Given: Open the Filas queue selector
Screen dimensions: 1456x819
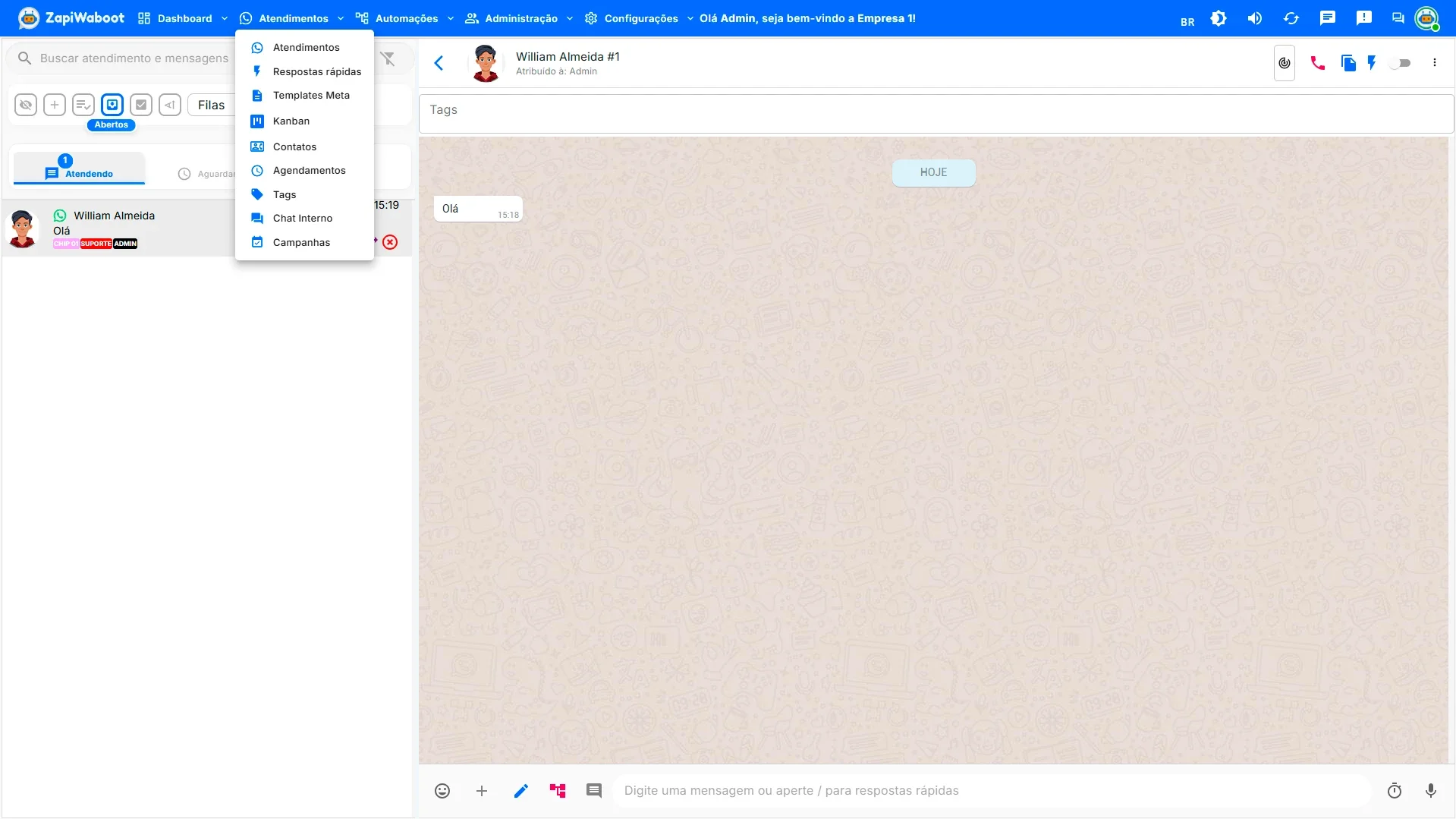Looking at the screenshot, I should point(212,105).
